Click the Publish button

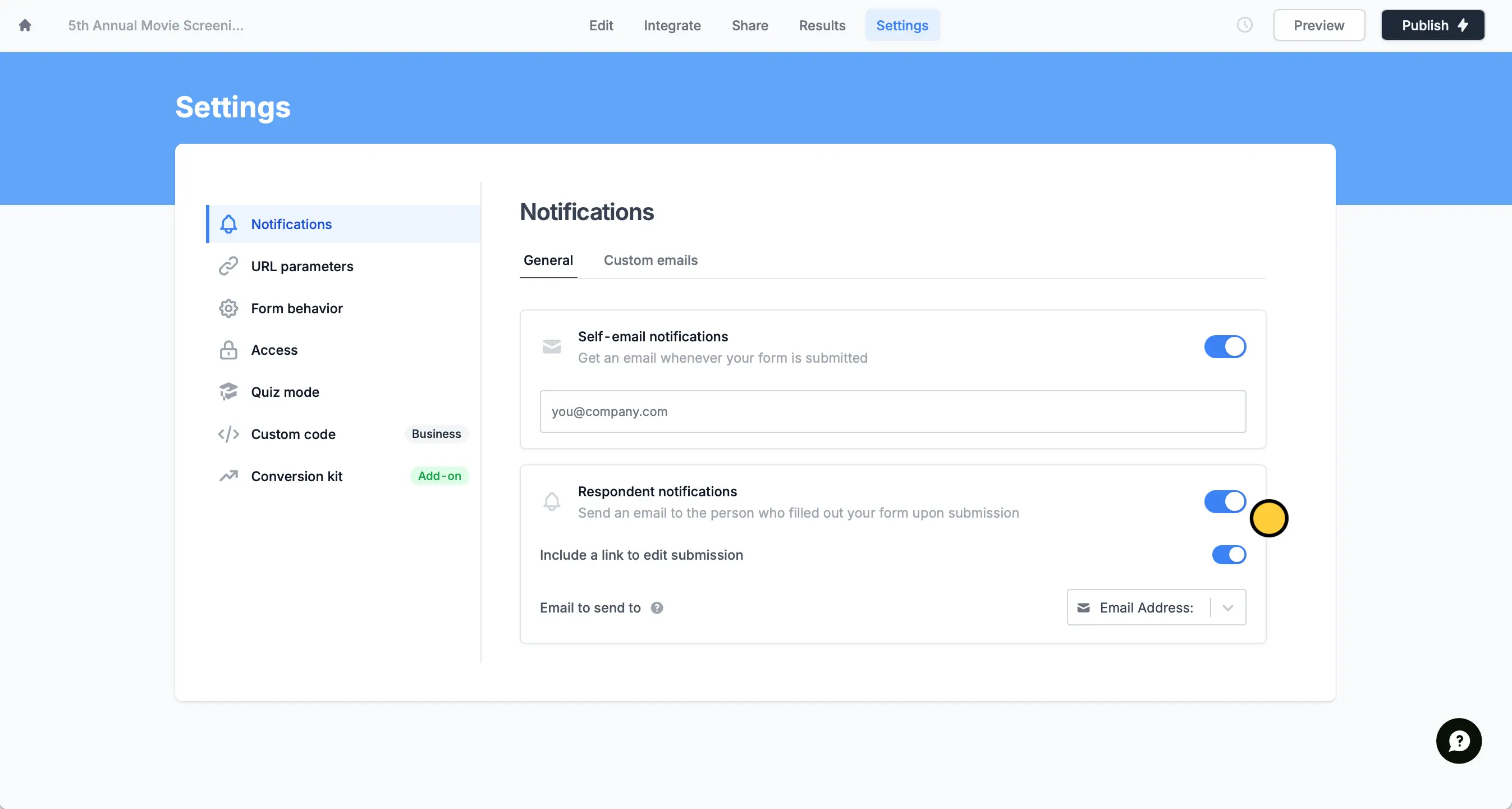pos(1432,25)
